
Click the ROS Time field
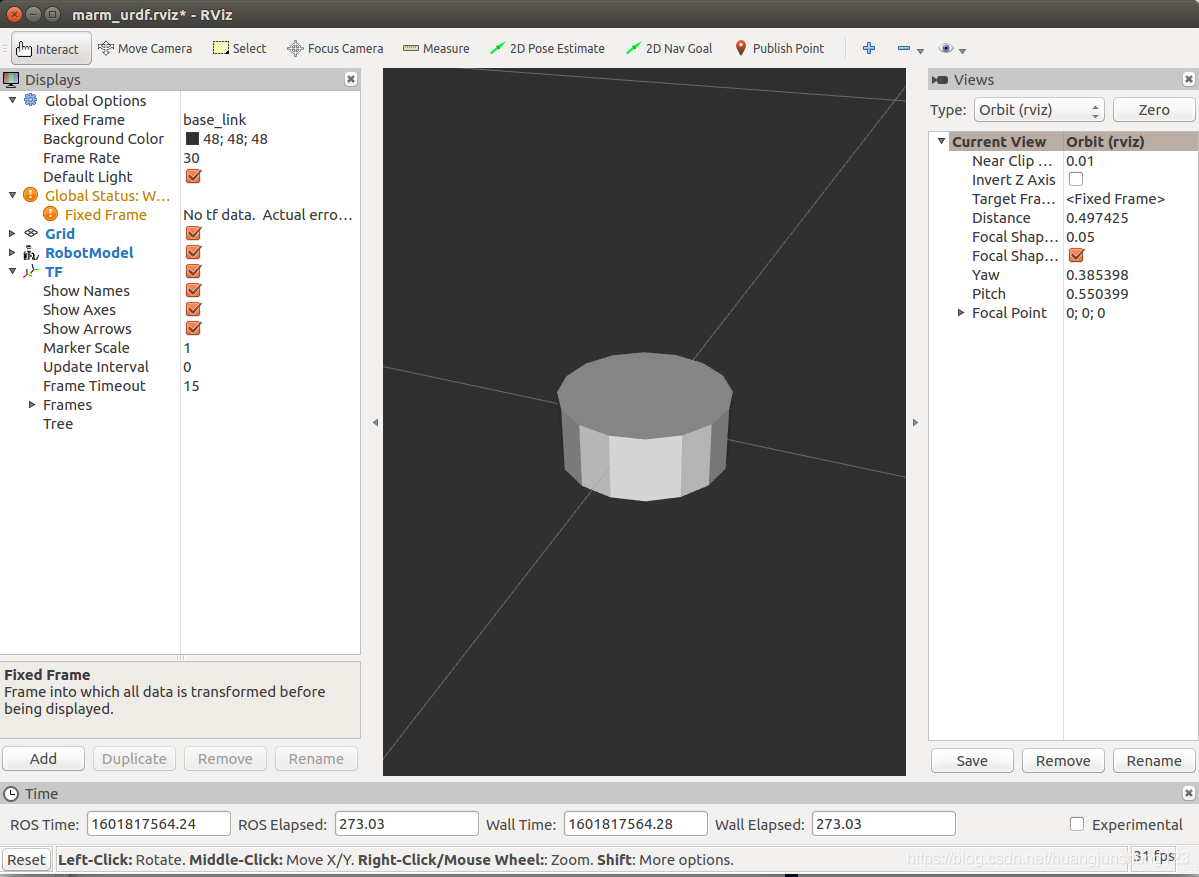click(158, 823)
